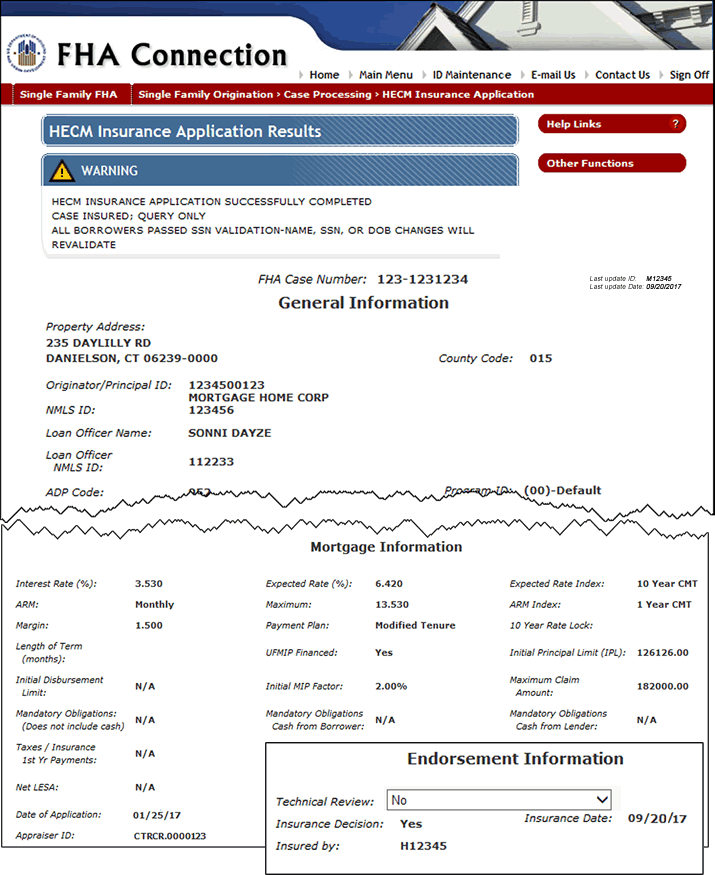Click Margin value 1.500
The width and height of the screenshot is (715, 875).
(149, 626)
